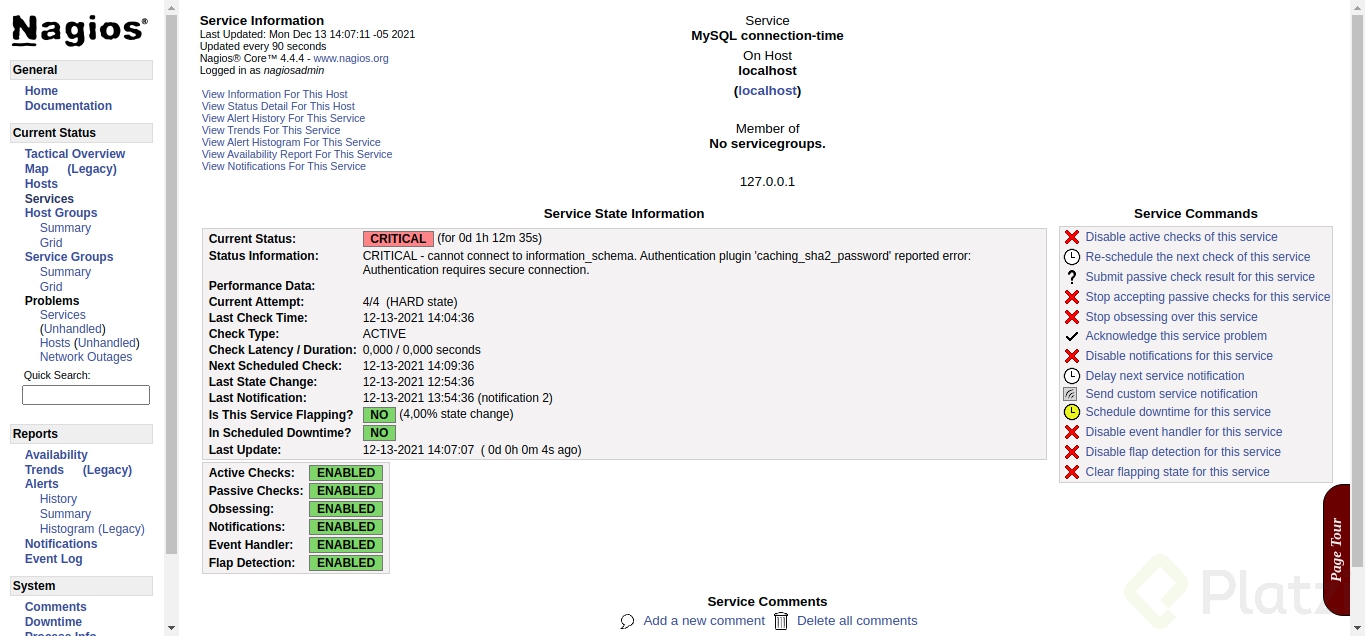Click the trash can icon for deleting comments
The image size is (1365, 636).
[781, 621]
